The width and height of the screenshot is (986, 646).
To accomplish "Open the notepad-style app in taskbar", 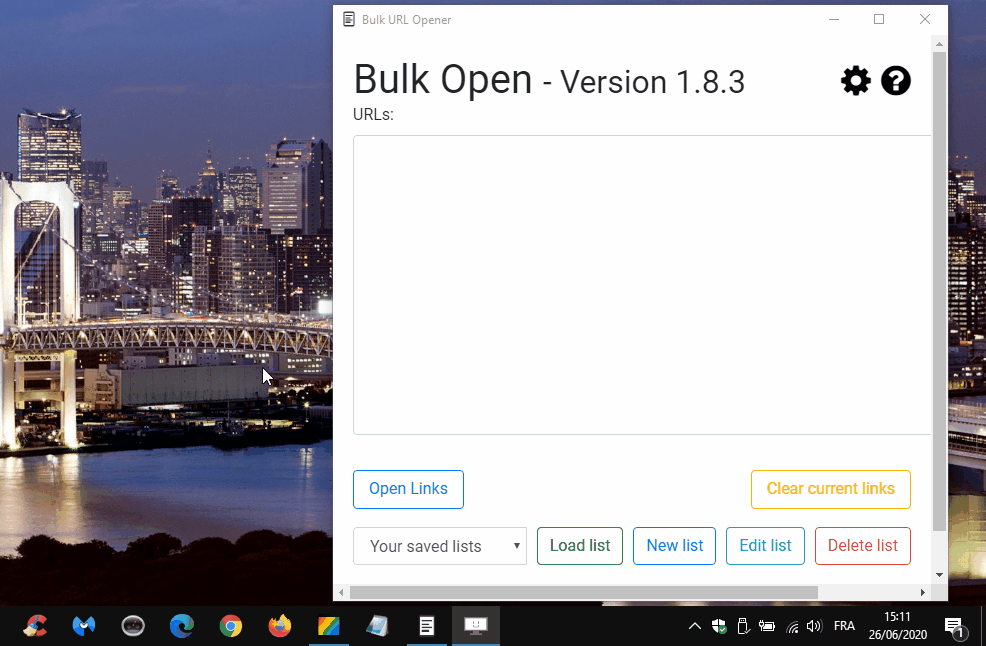I will pos(378,626).
